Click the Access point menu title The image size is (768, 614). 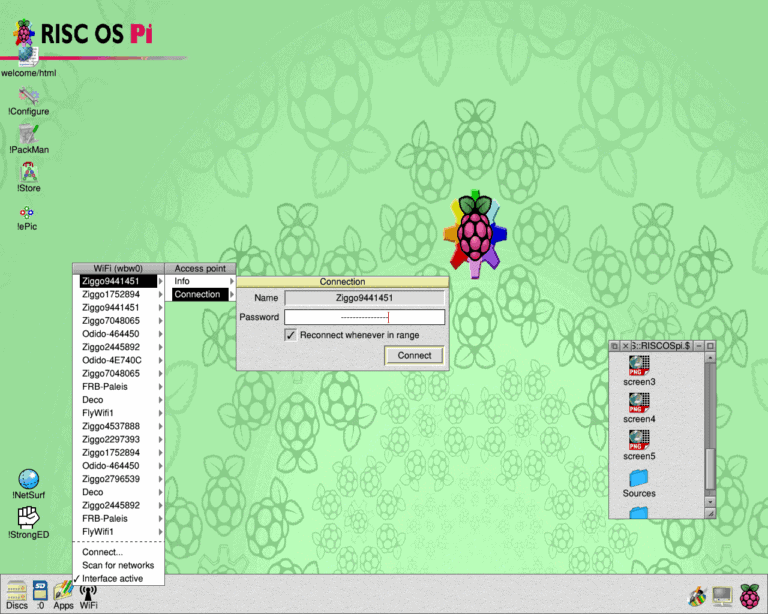coord(200,268)
